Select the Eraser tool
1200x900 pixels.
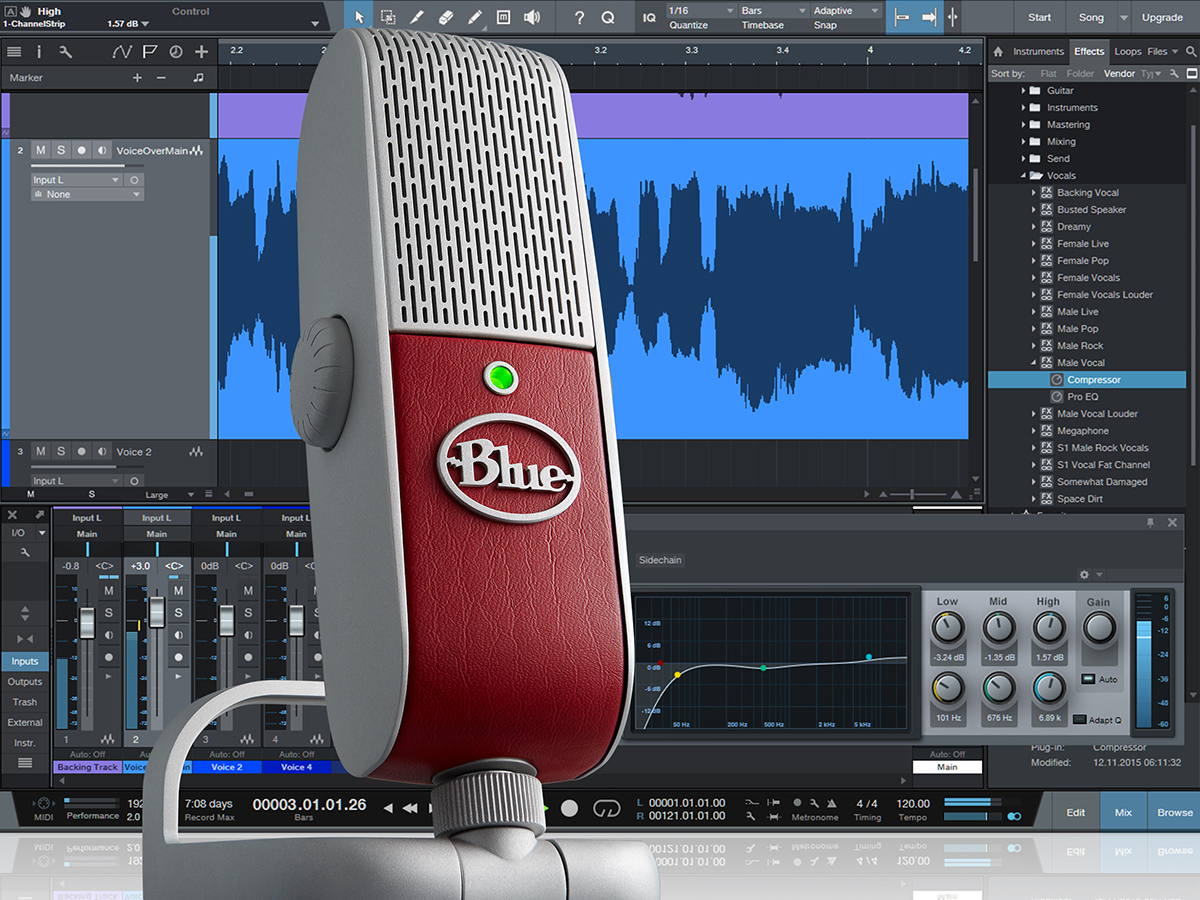(x=446, y=17)
